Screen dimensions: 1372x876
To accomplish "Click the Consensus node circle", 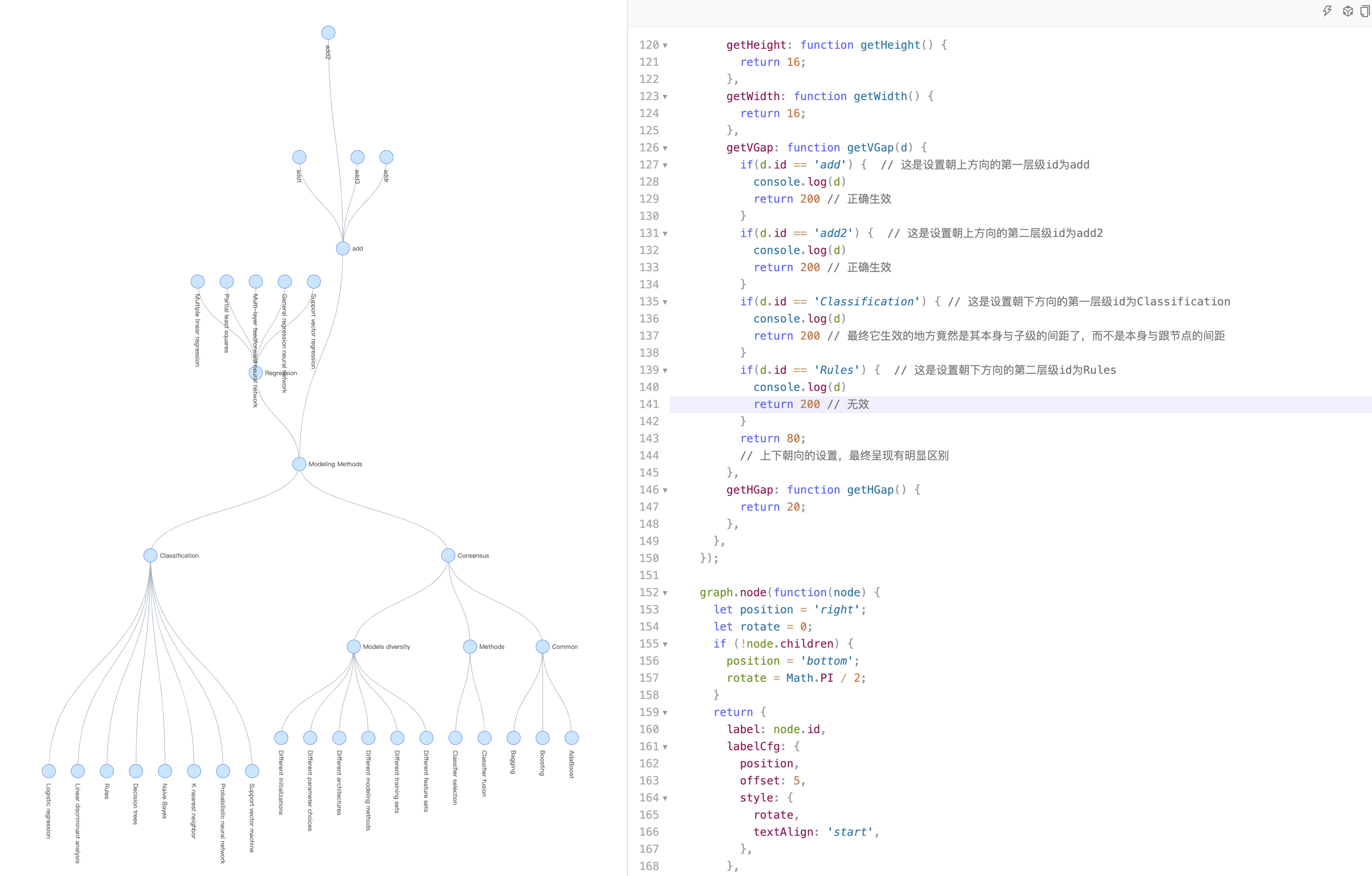I will coord(448,555).
